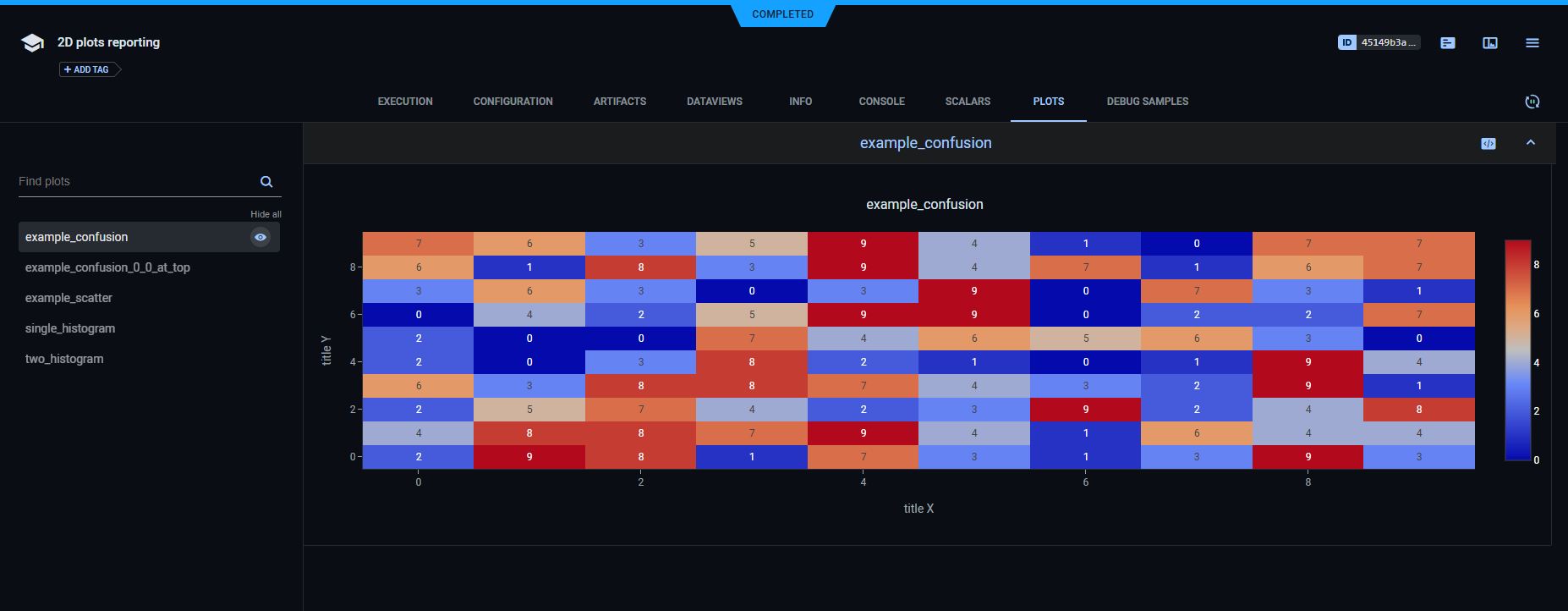Switch to the SCALARS tab
Image resolution: width=1568 pixels, height=611 pixels.
[968, 102]
